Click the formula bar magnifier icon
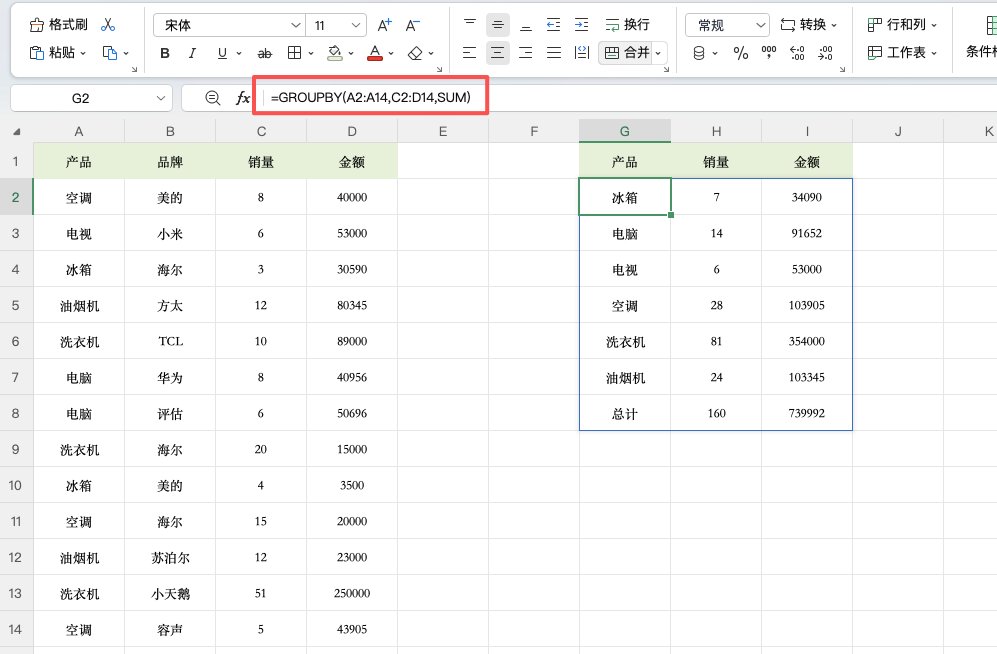The width and height of the screenshot is (997, 654). [x=212, y=98]
